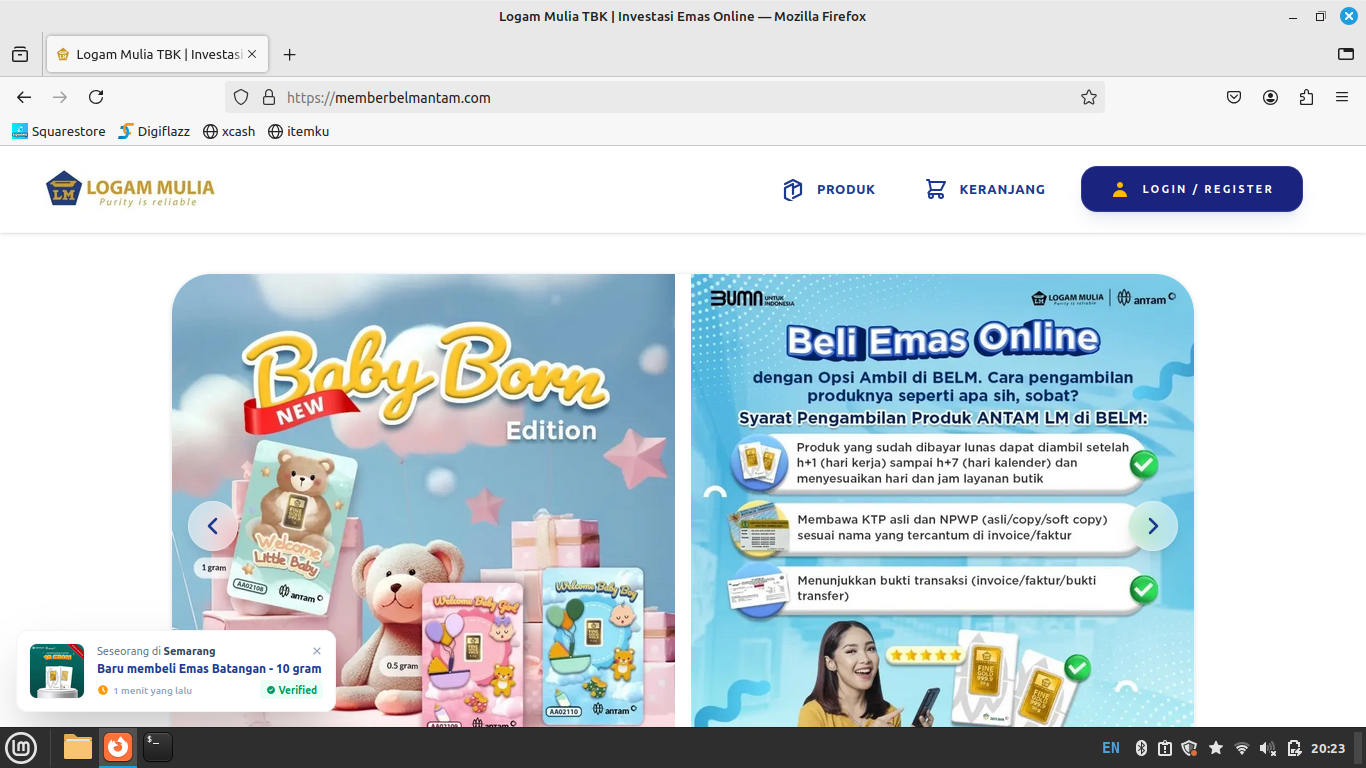Open the PRODUK menu item

coord(829,189)
